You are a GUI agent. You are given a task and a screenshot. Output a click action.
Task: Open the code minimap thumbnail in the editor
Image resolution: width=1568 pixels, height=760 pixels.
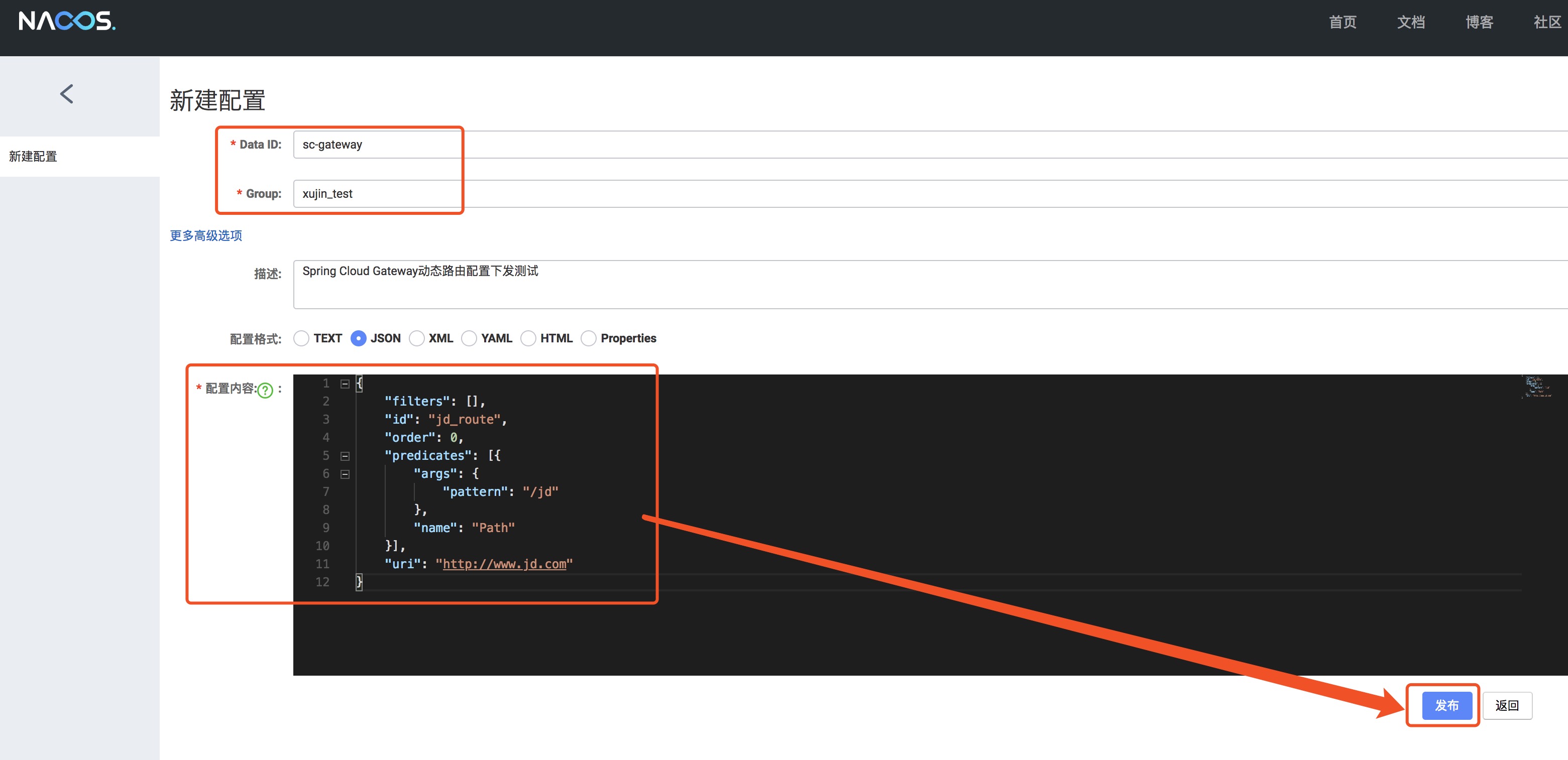(x=1535, y=387)
